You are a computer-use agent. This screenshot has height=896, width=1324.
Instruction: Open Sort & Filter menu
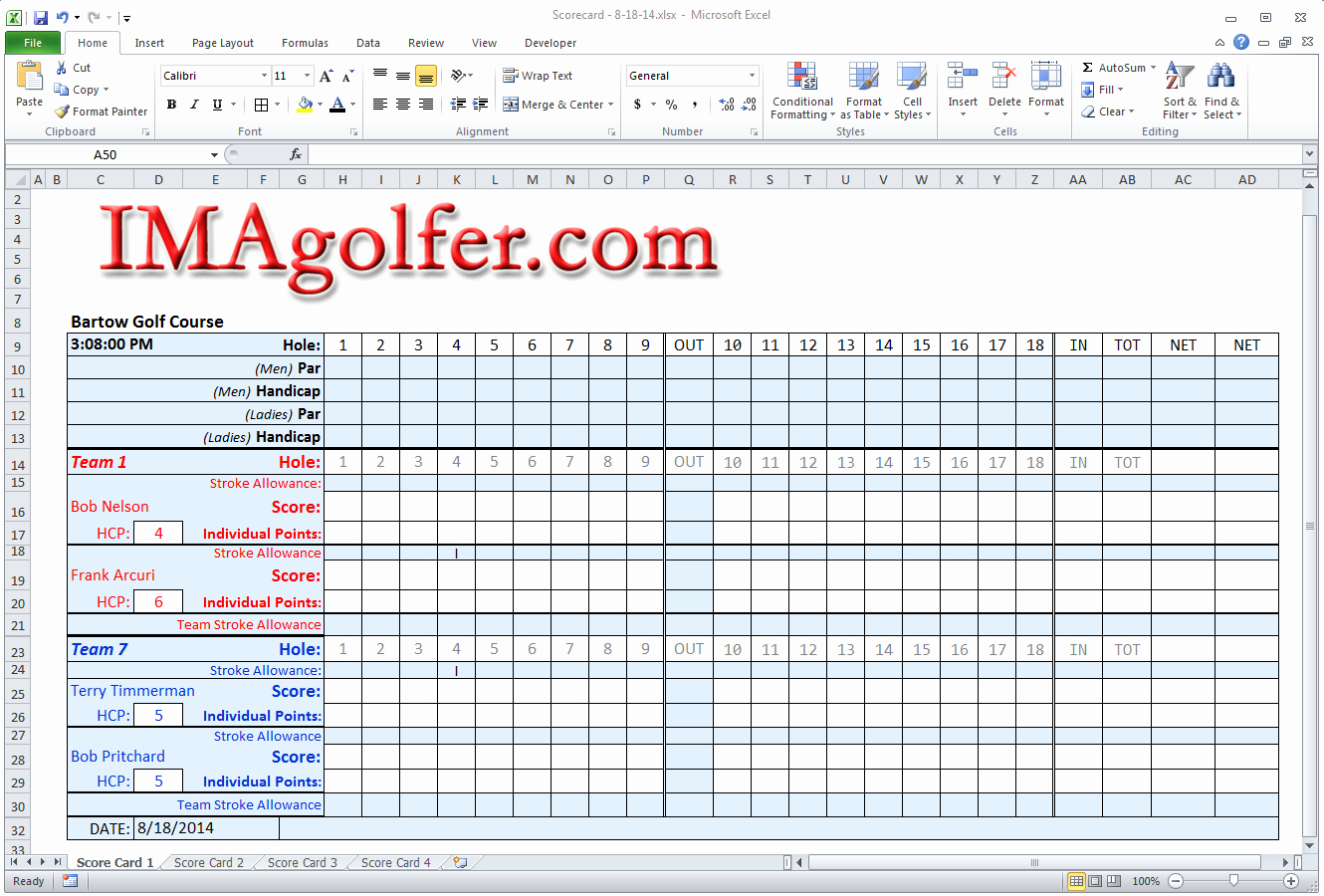tap(1180, 91)
